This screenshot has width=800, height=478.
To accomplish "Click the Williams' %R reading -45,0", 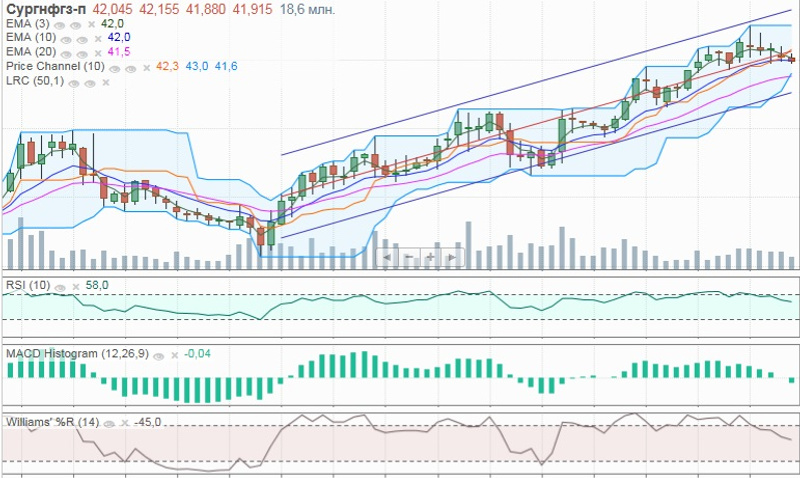I will pyautogui.click(x=147, y=422).
